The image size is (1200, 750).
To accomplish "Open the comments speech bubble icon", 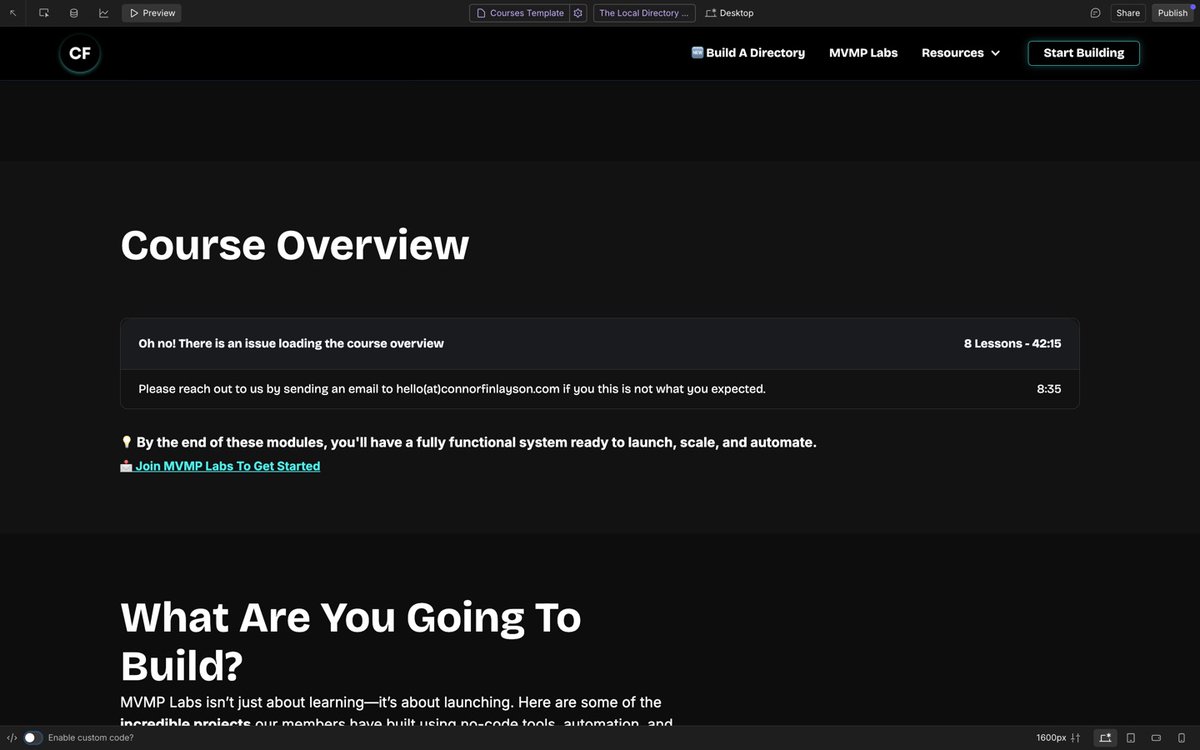I will point(1095,13).
